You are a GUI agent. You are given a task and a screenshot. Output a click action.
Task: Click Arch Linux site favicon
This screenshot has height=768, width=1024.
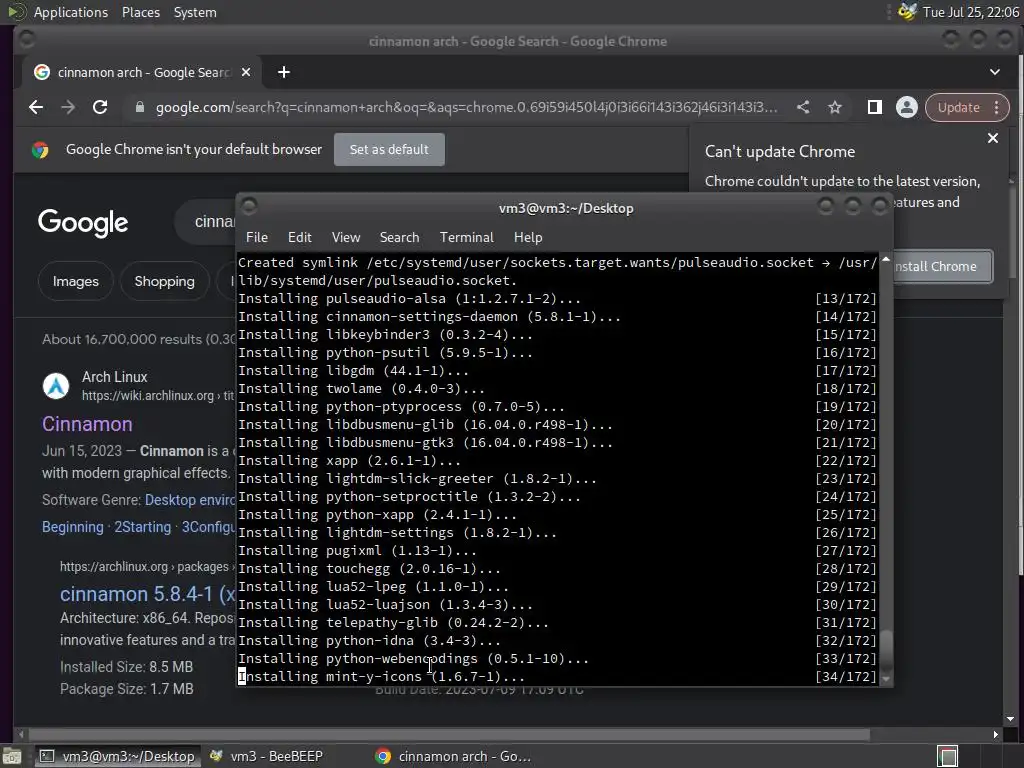[56, 386]
